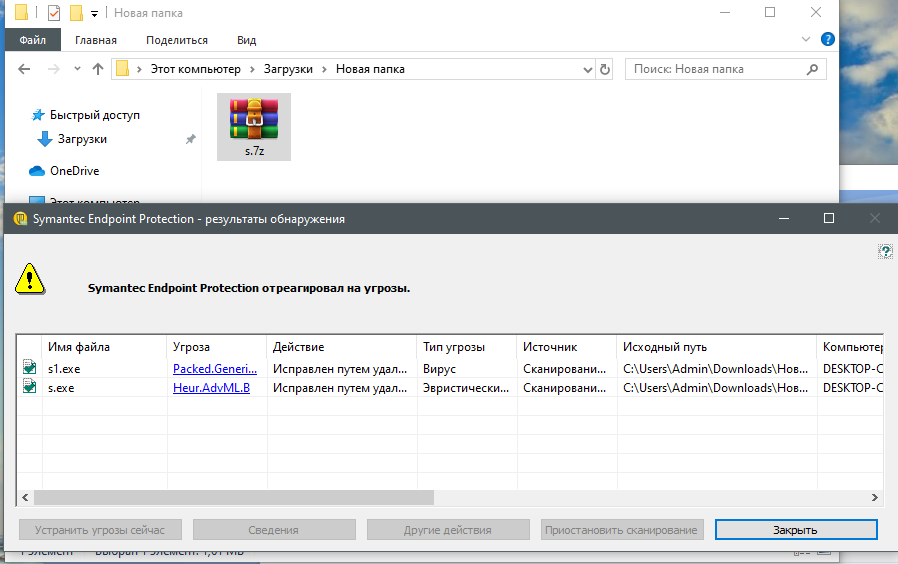Select the s.exe file name cell

point(61,388)
